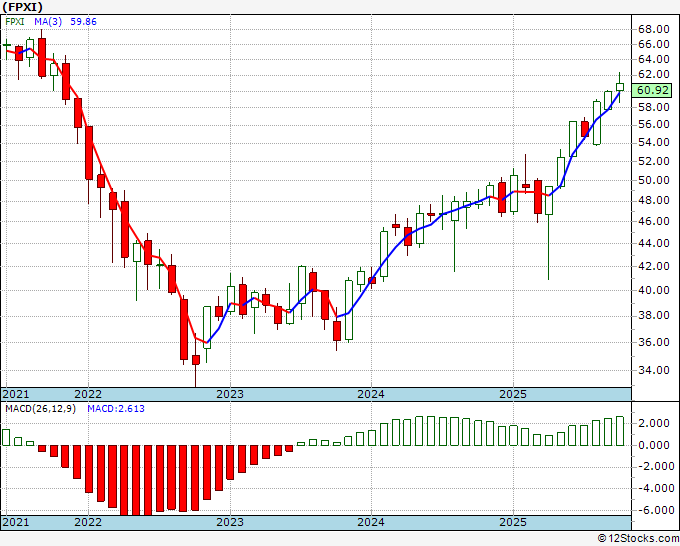Click the 58.00 price axis label

pyautogui.click(x=654, y=108)
